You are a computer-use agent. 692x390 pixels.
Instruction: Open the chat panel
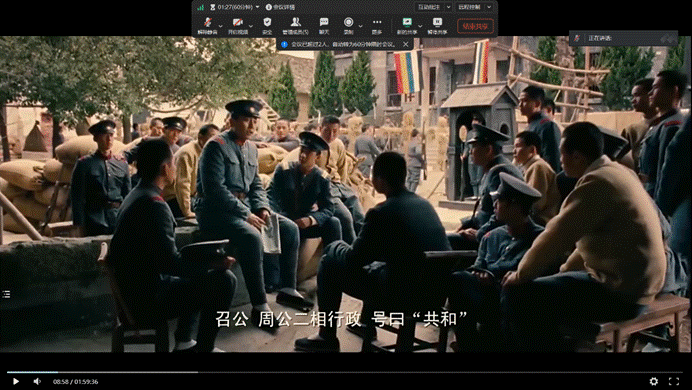324,26
